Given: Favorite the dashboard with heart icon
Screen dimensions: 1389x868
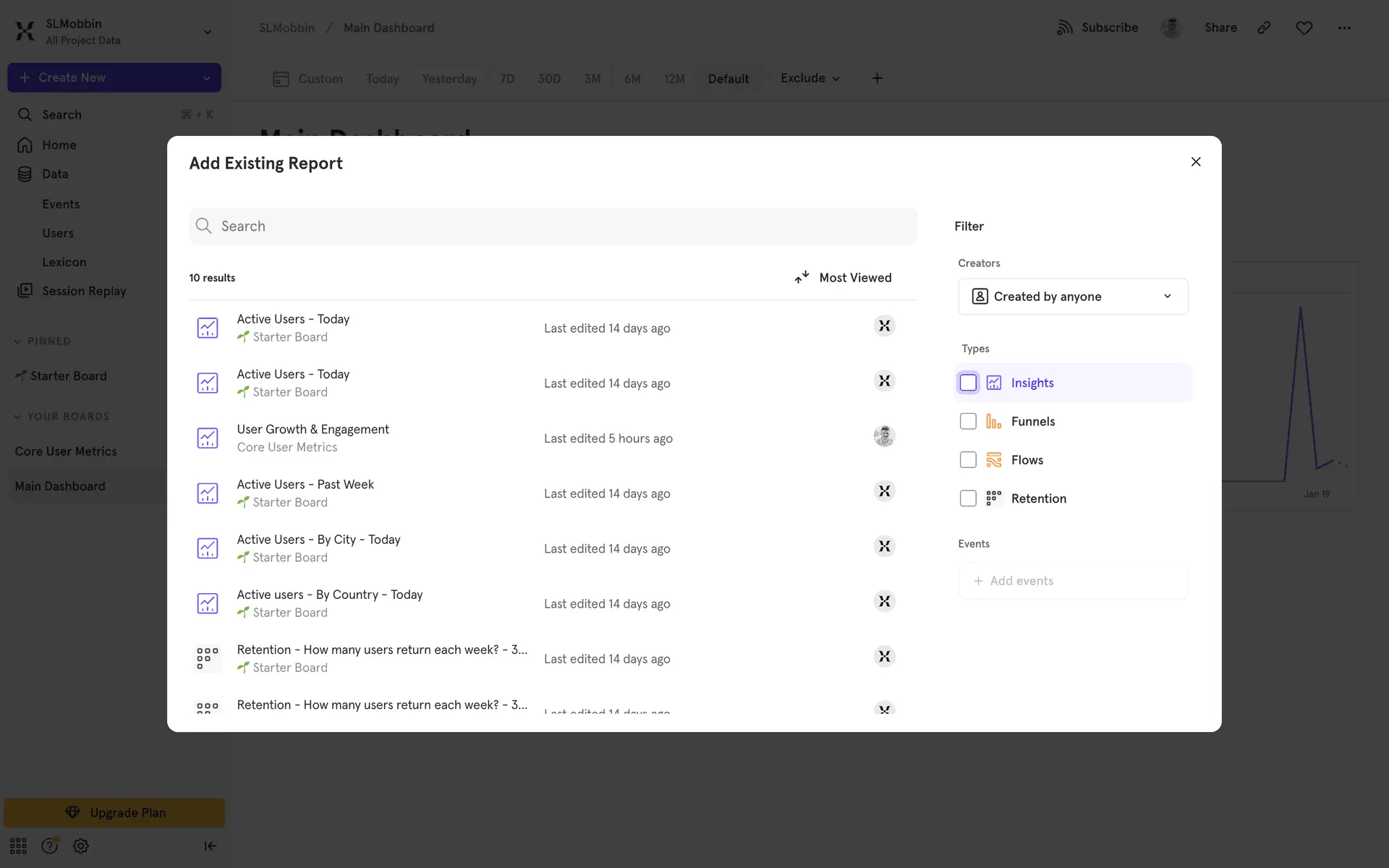Looking at the screenshot, I should pyautogui.click(x=1304, y=27).
